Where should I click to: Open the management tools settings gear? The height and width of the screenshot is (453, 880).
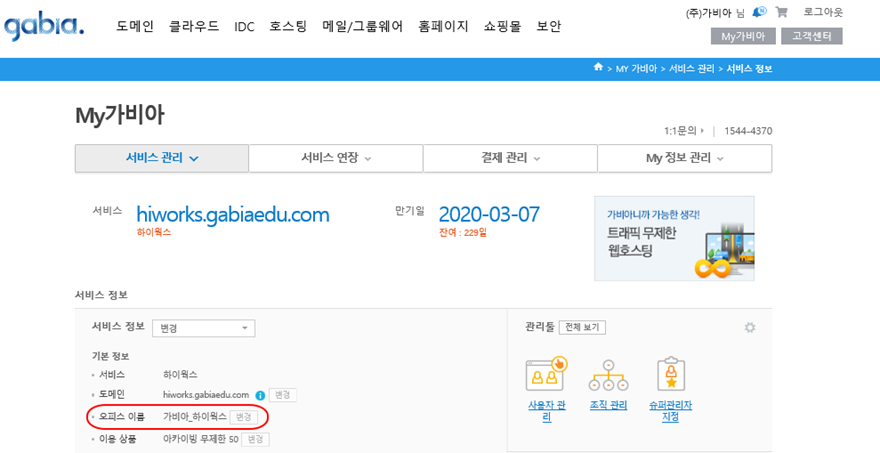[750, 327]
